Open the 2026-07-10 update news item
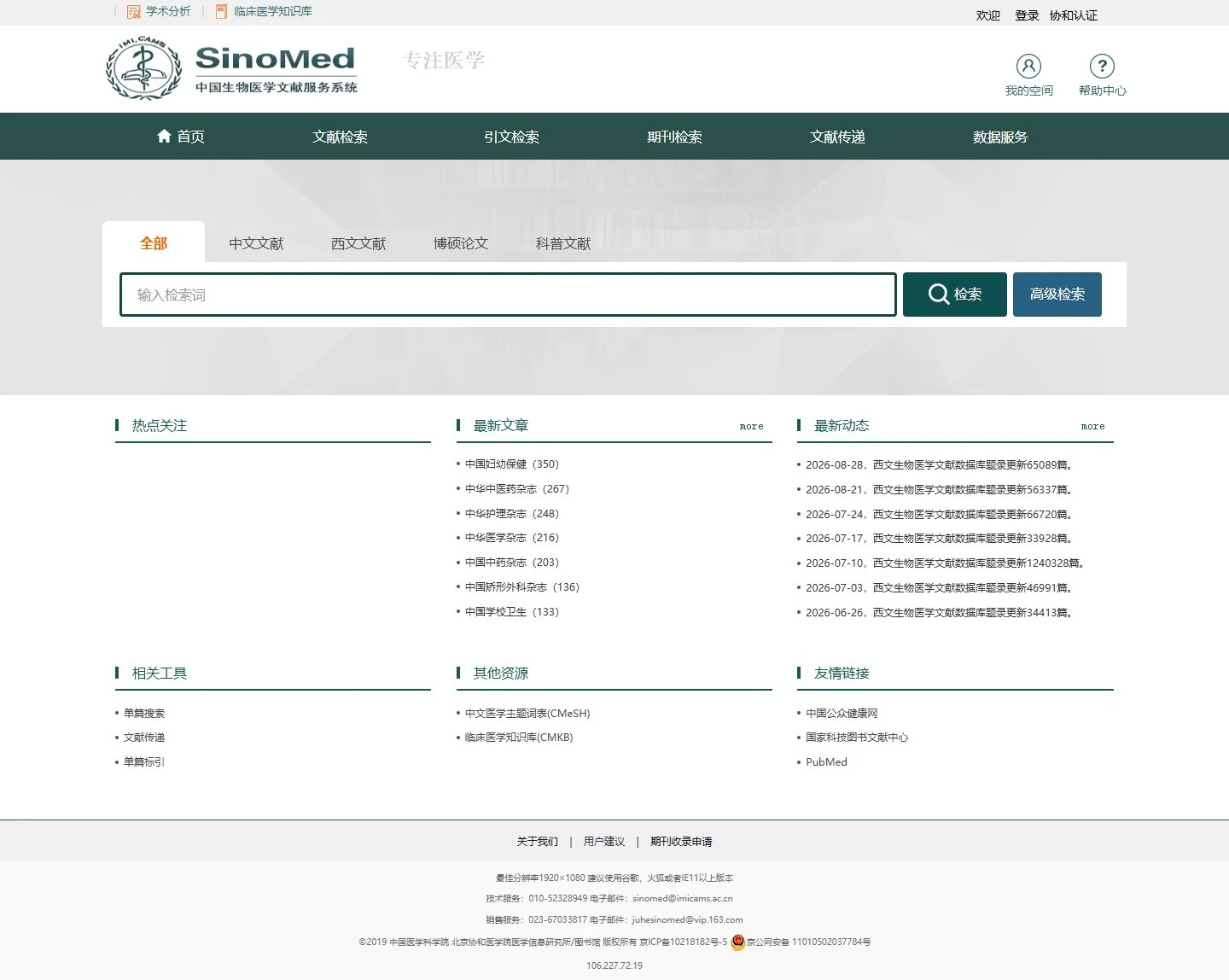 point(946,563)
